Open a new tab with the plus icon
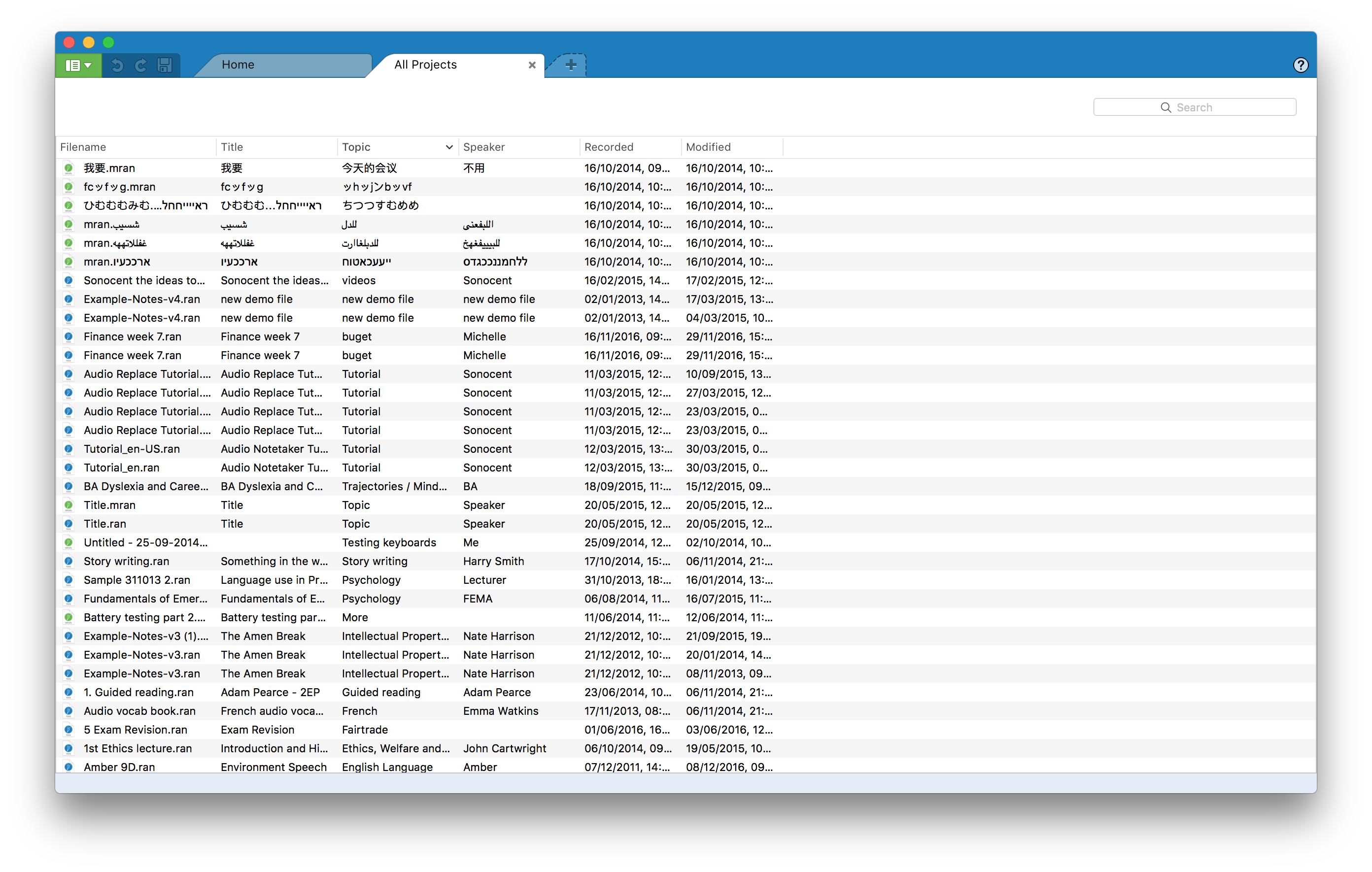This screenshot has width=1372, height=872. [570, 65]
